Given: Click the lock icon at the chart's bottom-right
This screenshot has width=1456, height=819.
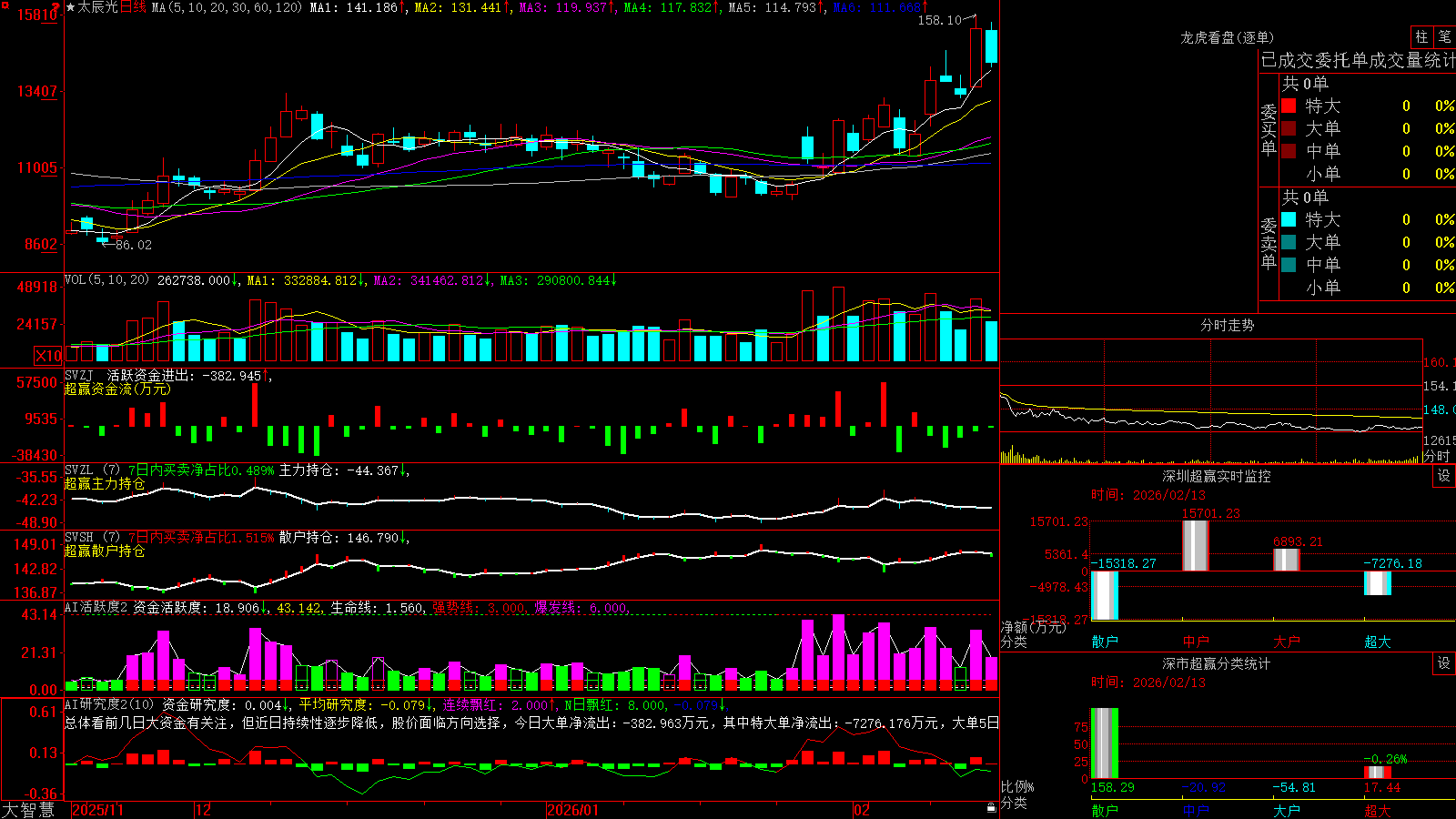Looking at the screenshot, I should [x=992, y=808].
